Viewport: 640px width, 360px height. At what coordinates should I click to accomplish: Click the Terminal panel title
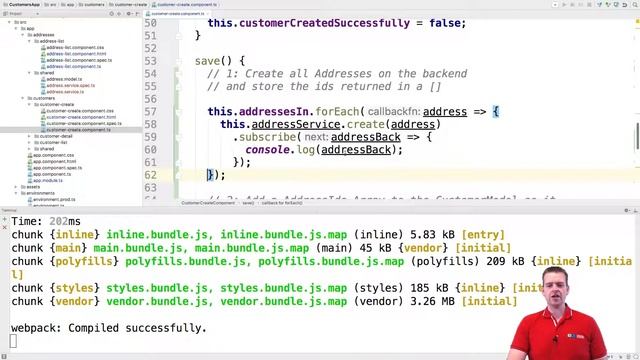[x=9, y=210]
